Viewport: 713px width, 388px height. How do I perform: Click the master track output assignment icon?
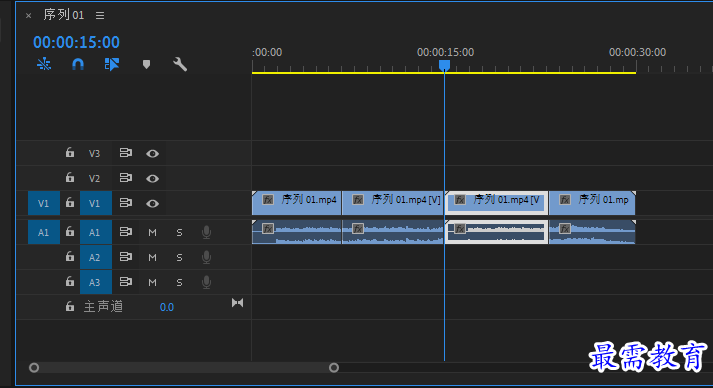pyautogui.click(x=237, y=303)
